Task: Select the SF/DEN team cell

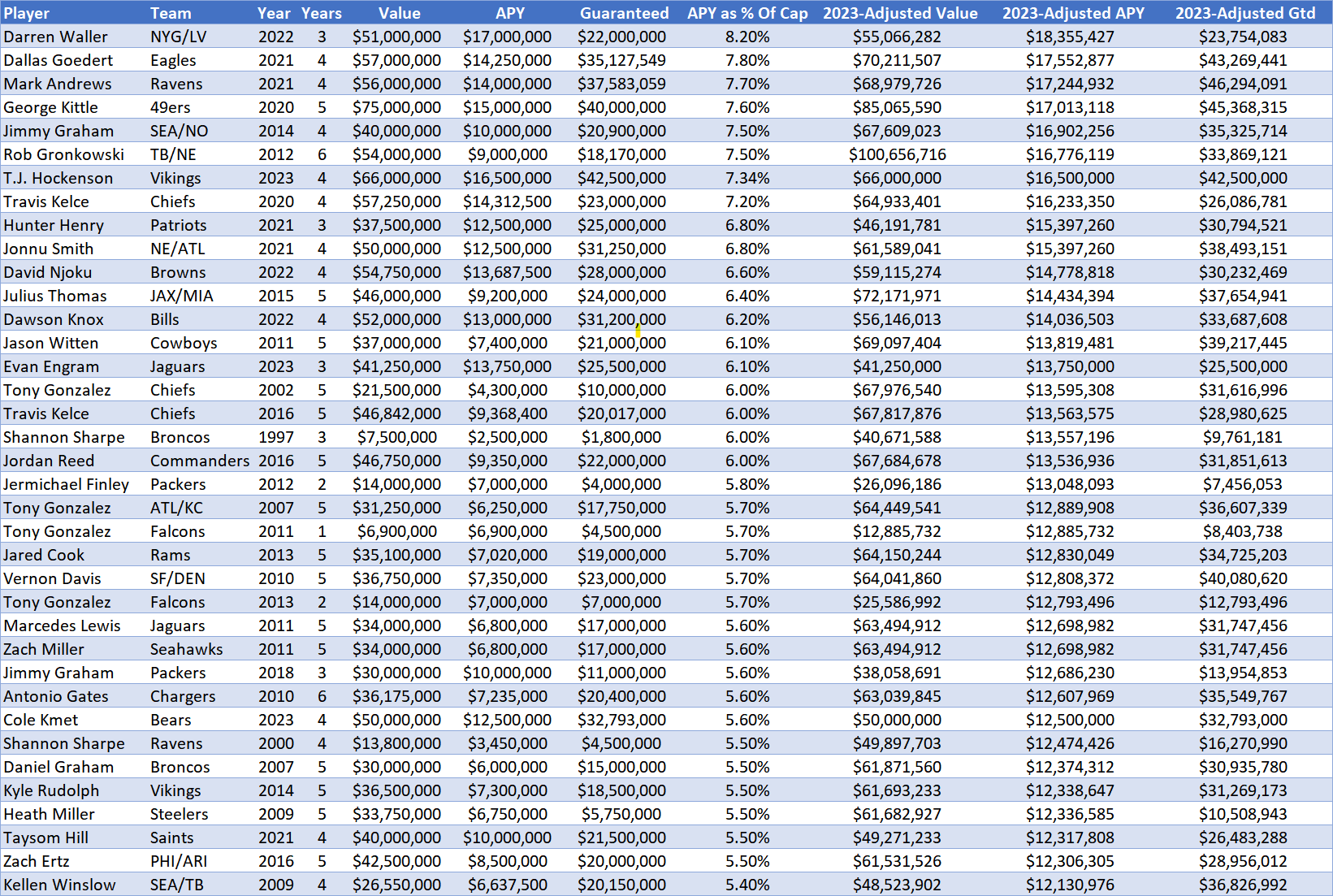Action: (x=178, y=578)
